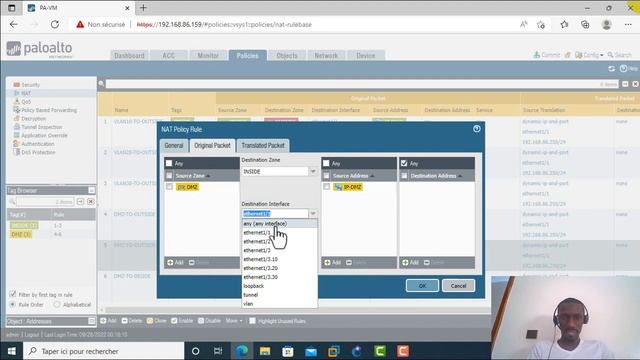
Task: Select ethernet1/3.10 from interface list
Action: coord(280,259)
